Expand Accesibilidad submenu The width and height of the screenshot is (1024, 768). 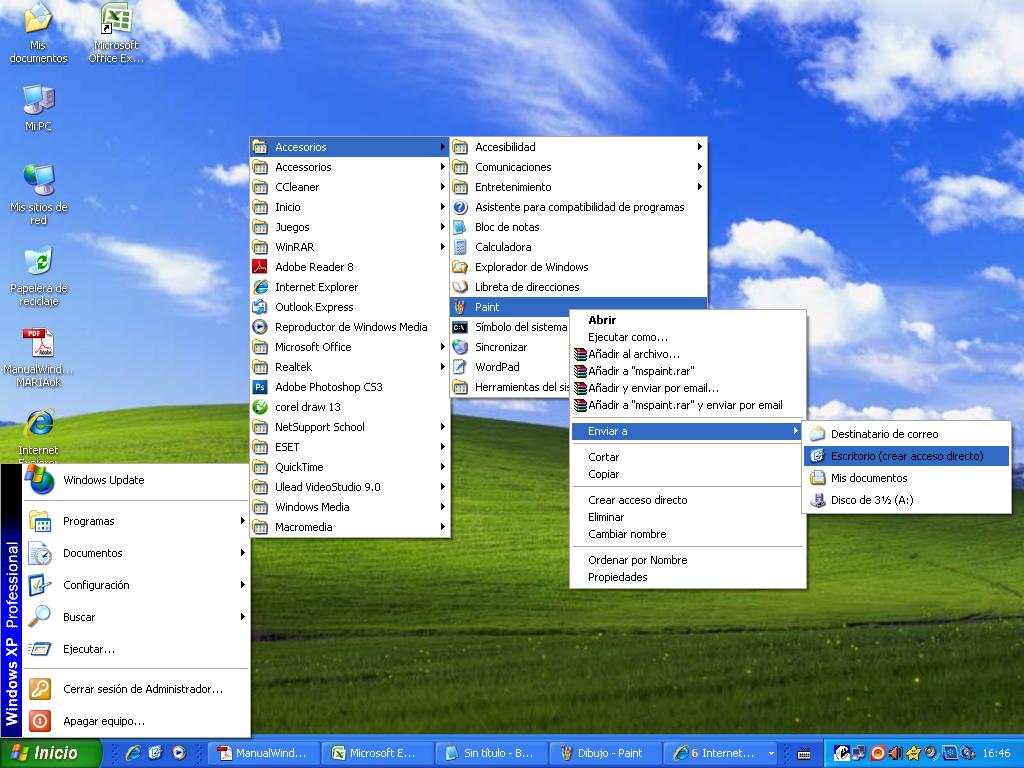click(699, 147)
